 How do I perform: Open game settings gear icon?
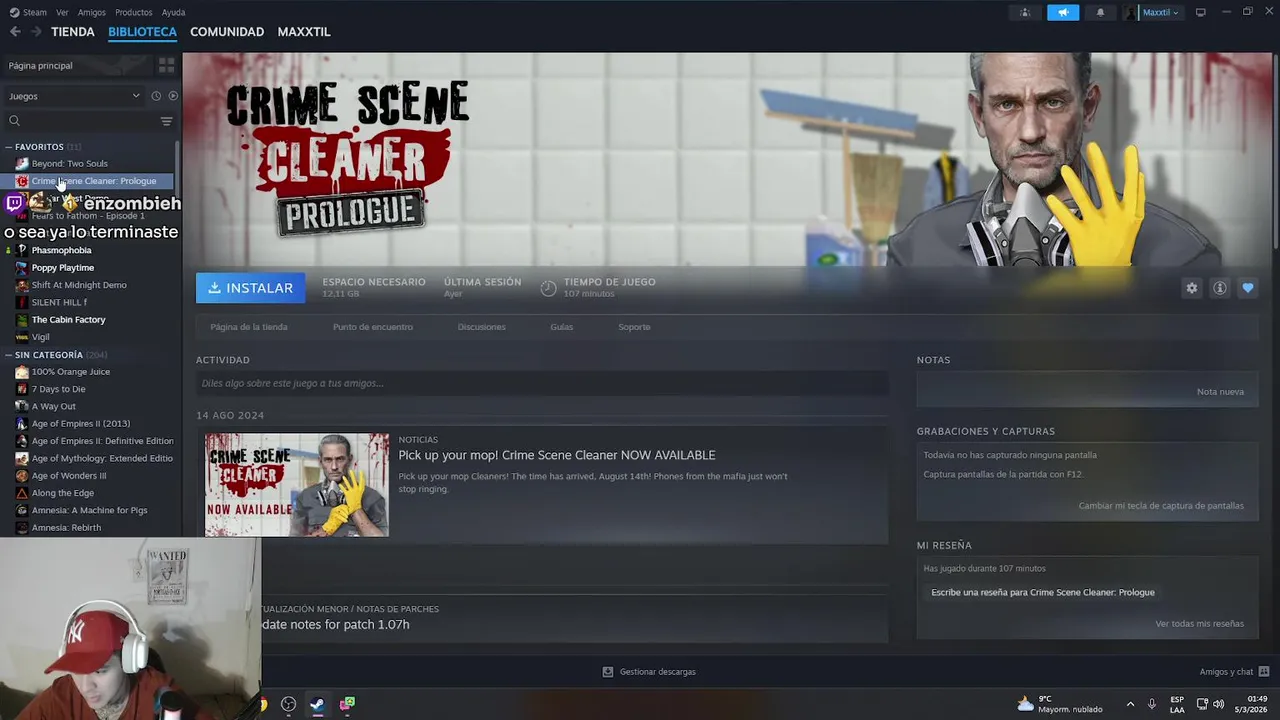coord(1191,288)
